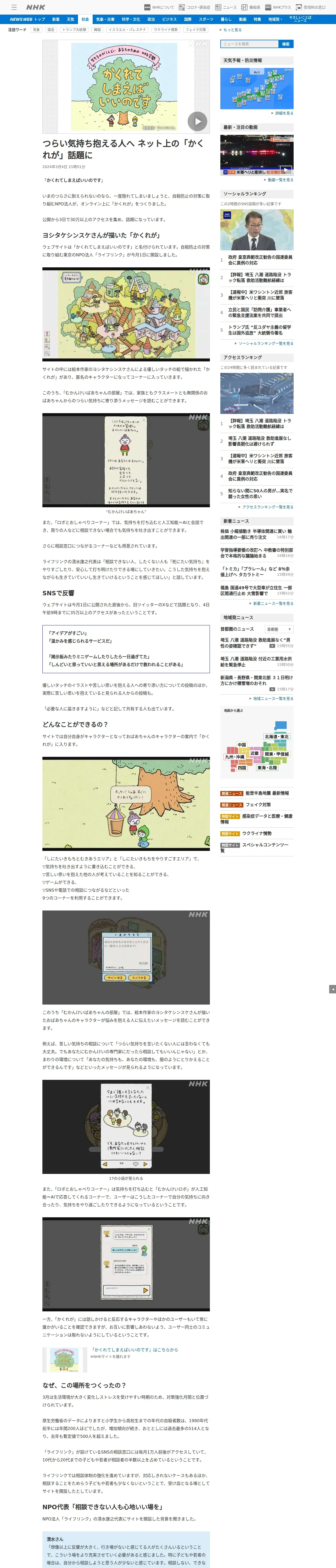Select the ウクライナ情勢 keyword tag
The height and width of the screenshot is (1568, 336).
point(166,30)
